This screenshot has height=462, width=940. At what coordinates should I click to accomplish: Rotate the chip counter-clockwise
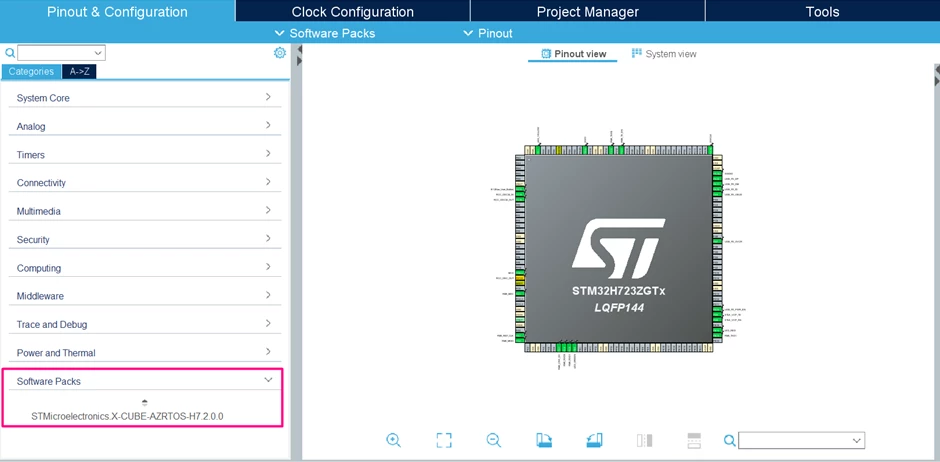pos(594,440)
